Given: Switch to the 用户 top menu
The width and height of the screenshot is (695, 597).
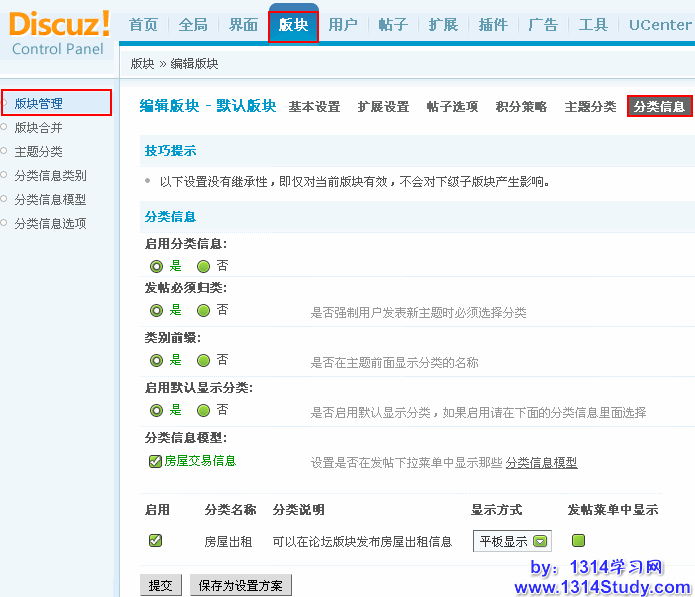Looking at the screenshot, I should click(343, 25).
